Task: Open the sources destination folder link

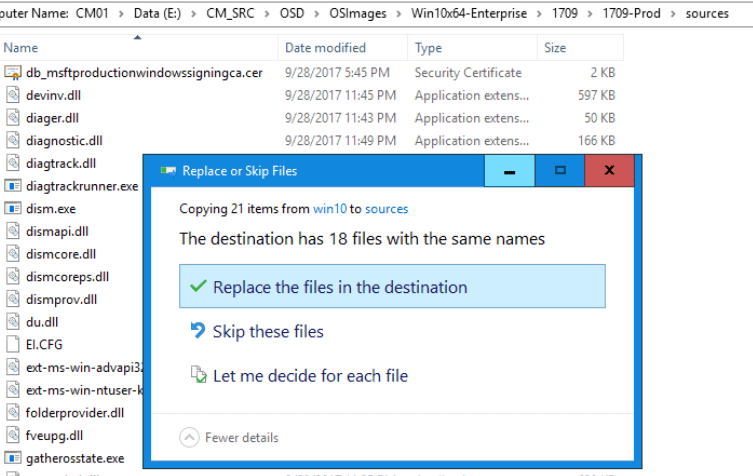Action: (387, 209)
